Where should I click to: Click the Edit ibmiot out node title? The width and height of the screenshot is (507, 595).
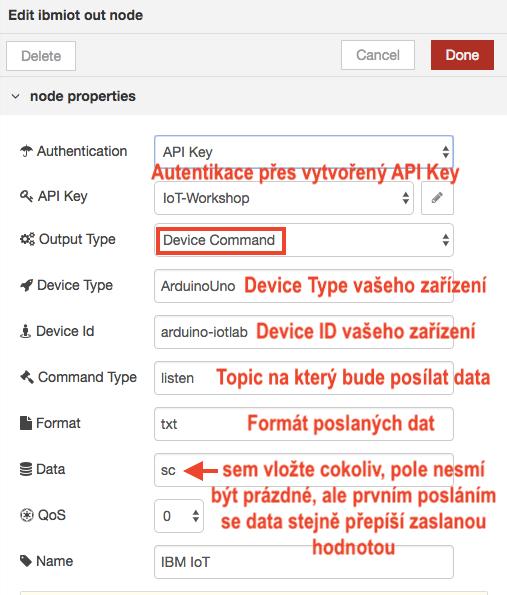[x=76, y=16]
